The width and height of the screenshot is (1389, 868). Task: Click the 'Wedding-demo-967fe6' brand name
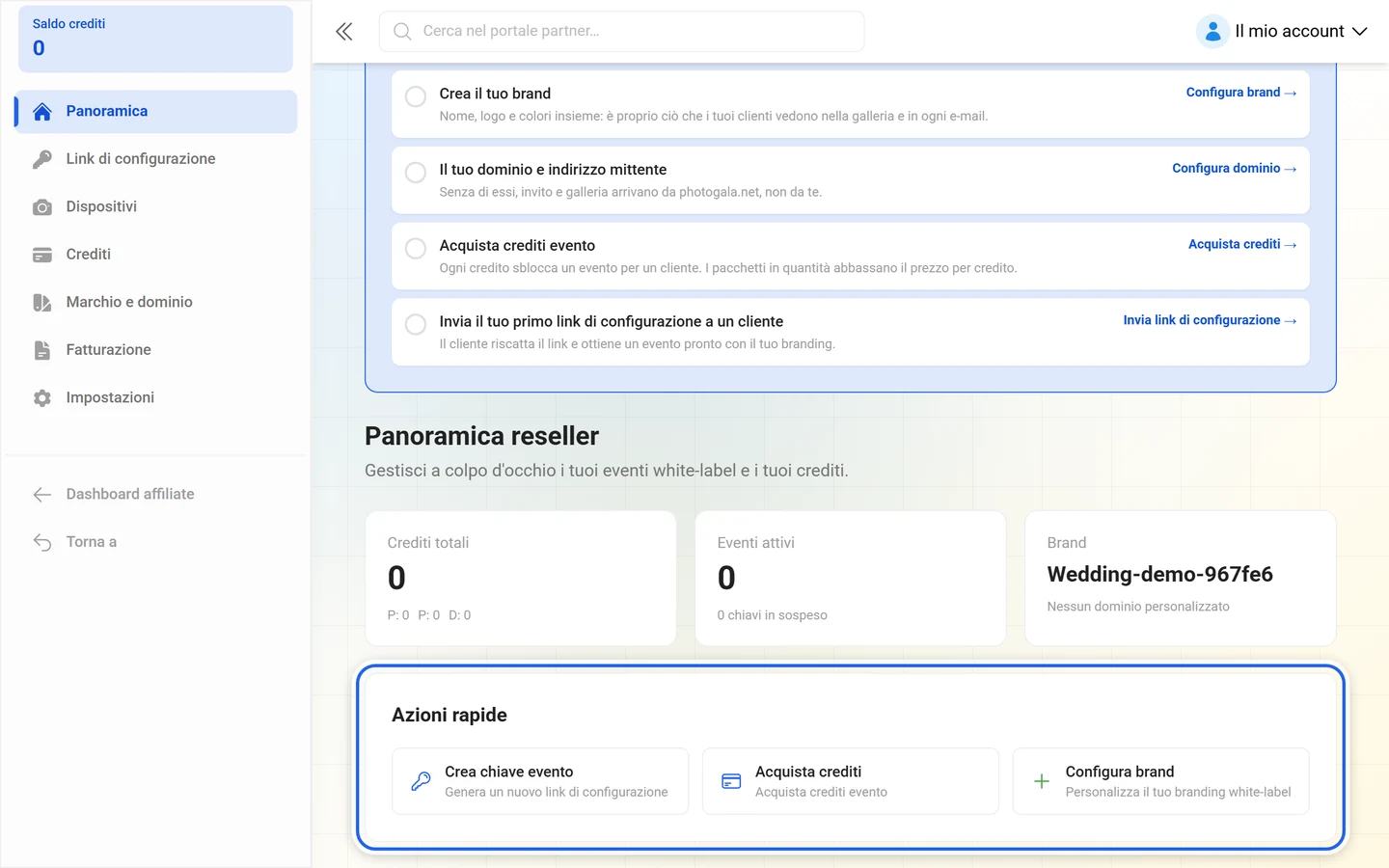[x=1160, y=575]
